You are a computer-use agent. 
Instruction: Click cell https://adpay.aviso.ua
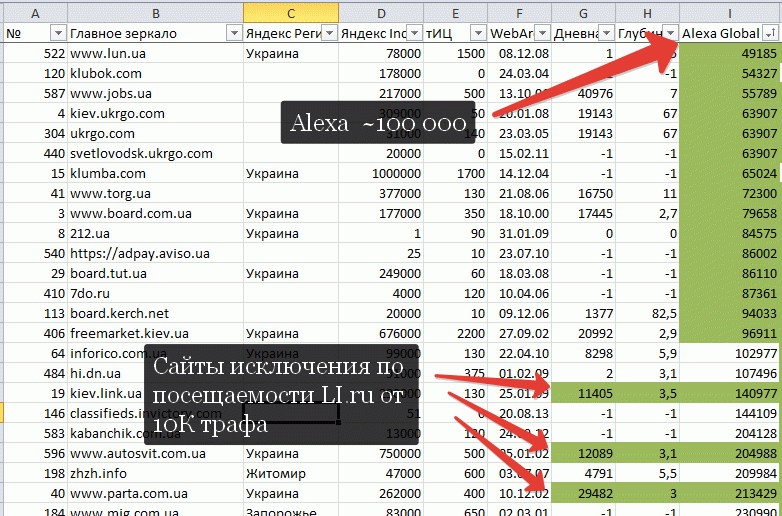click(x=156, y=253)
